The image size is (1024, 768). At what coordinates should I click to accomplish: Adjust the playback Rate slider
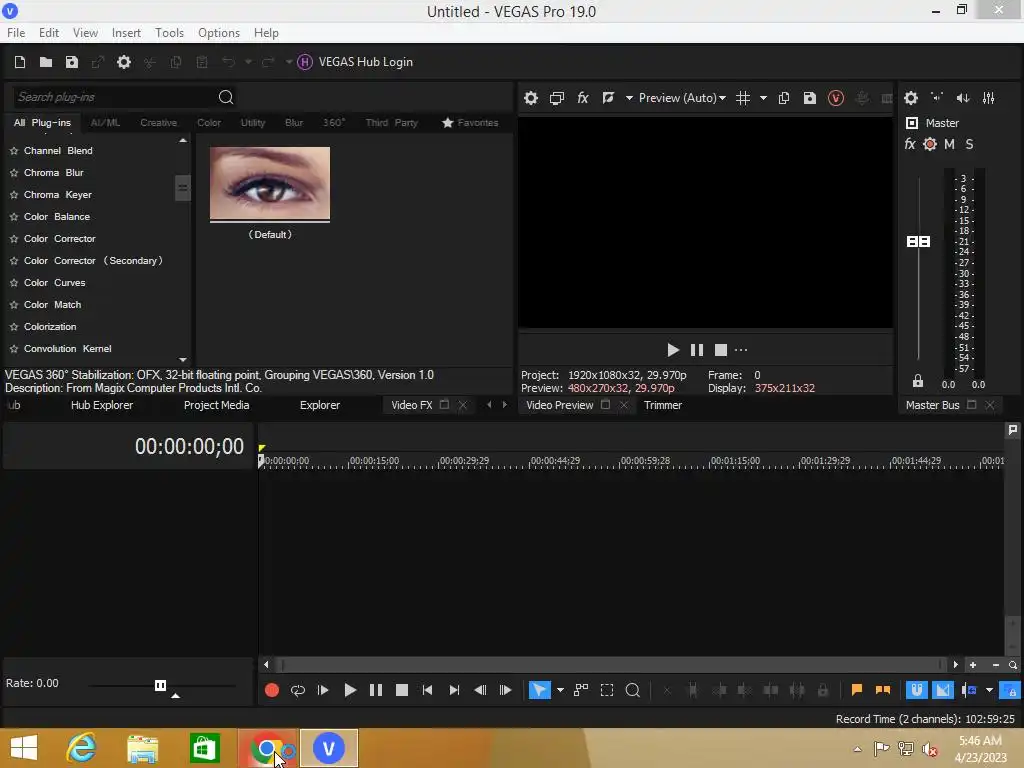coord(161,685)
